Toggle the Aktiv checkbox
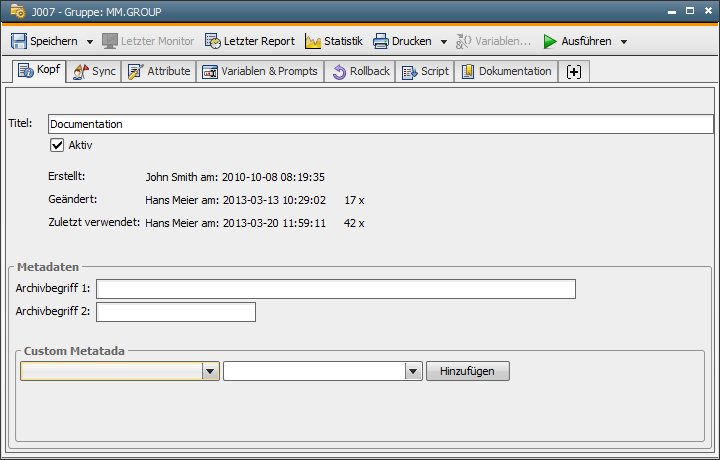Screen dimensions: 720x460 (x=57, y=146)
